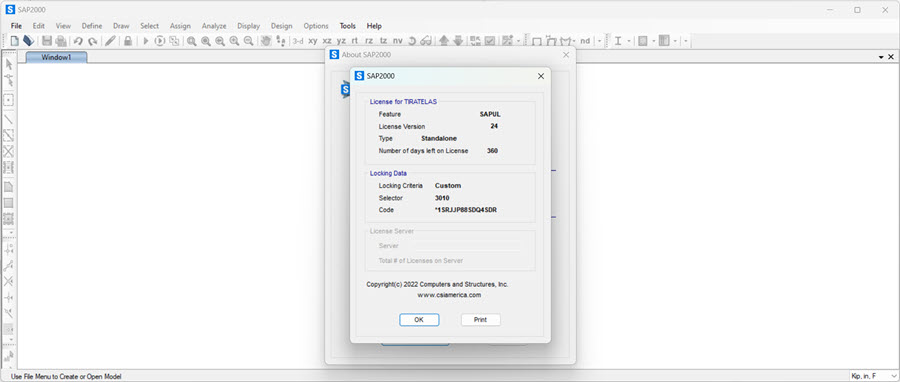Click the Draw Braces X tool

(9, 151)
